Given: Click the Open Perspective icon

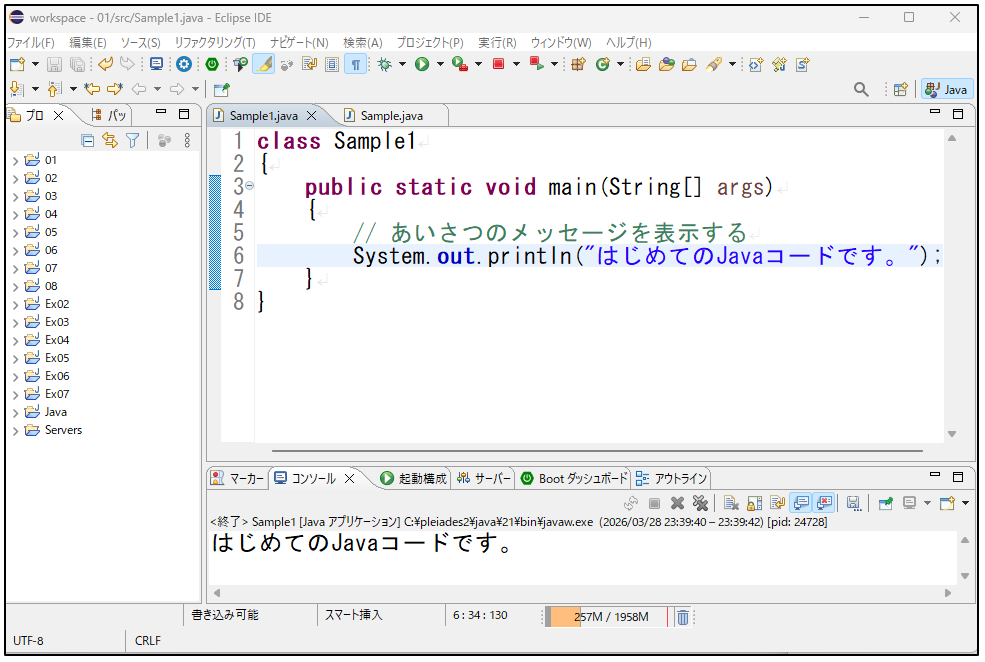Looking at the screenshot, I should (901, 89).
